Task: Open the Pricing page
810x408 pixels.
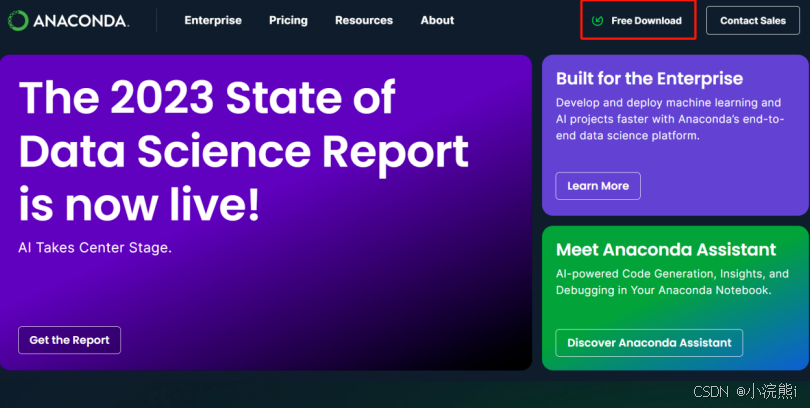Action: [288, 21]
